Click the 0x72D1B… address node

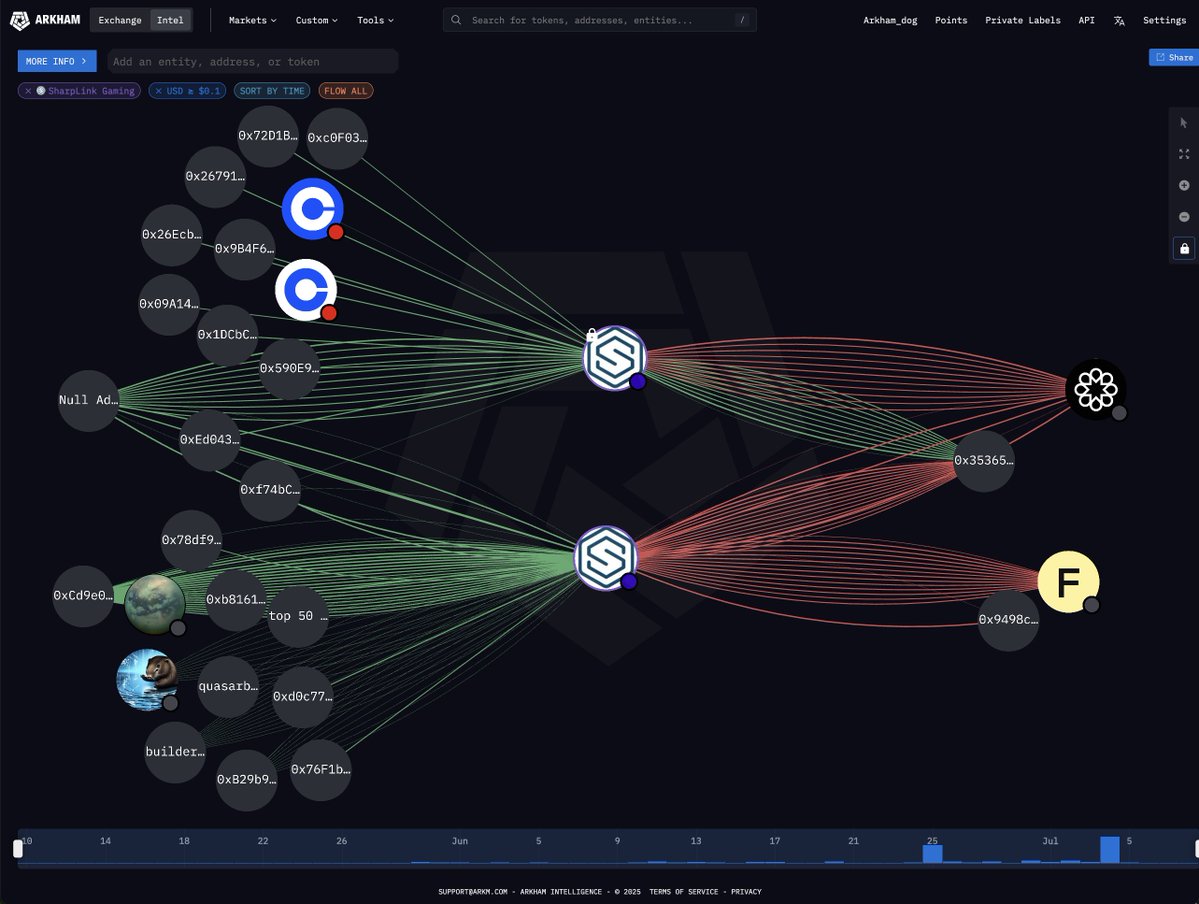pyautogui.click(x=268, y=136)
